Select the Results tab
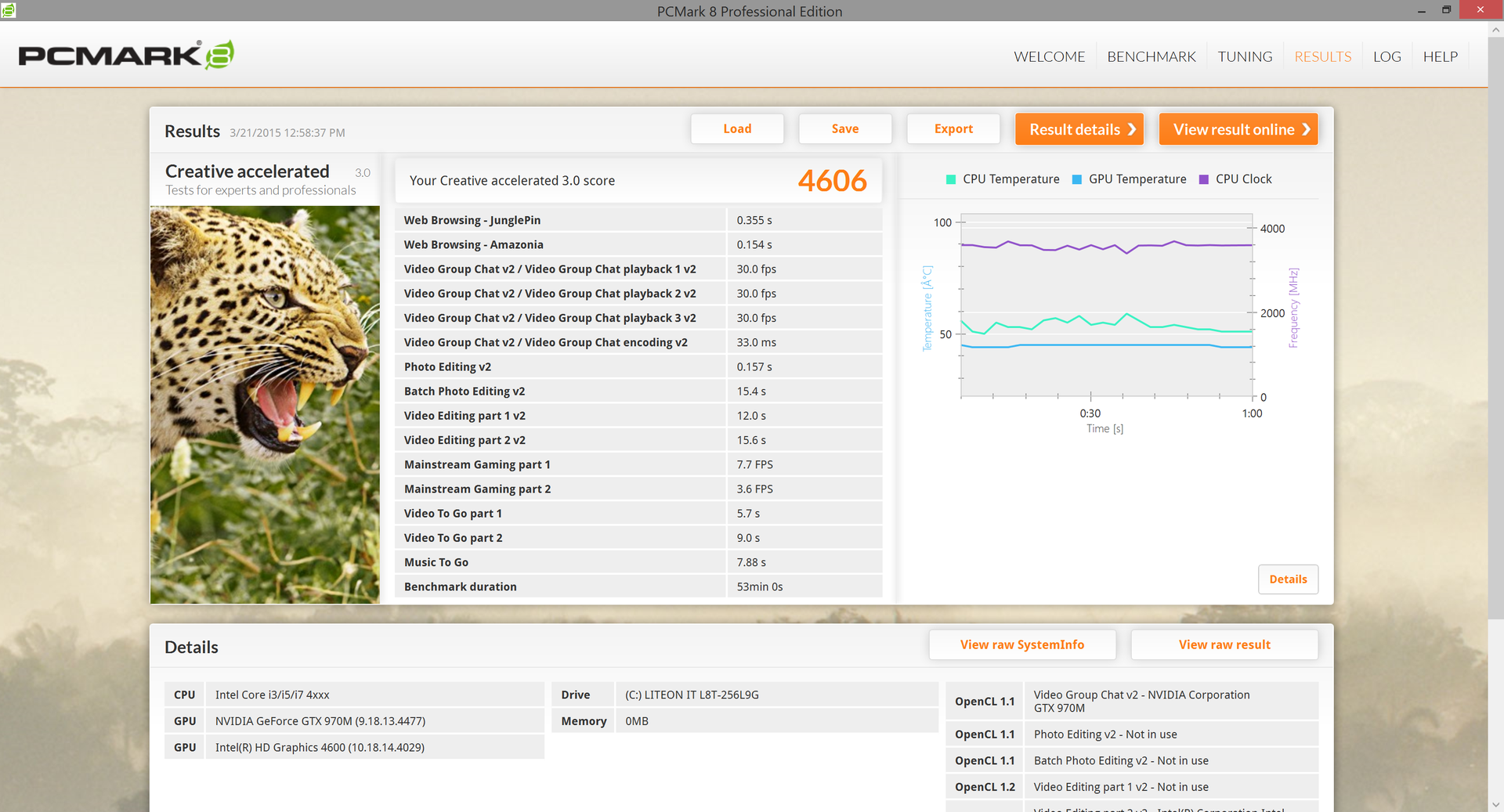This screenshot has width=1504, height=812. 1322,56
